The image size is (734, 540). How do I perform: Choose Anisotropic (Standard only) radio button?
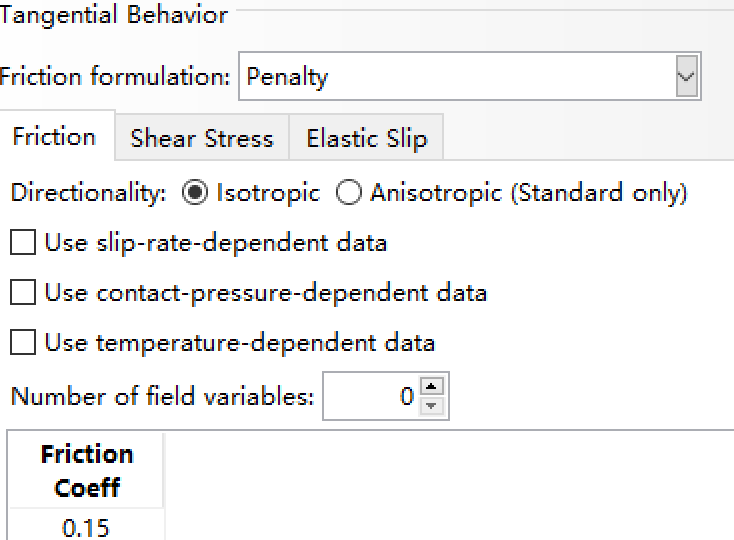(x=349, y=193)
